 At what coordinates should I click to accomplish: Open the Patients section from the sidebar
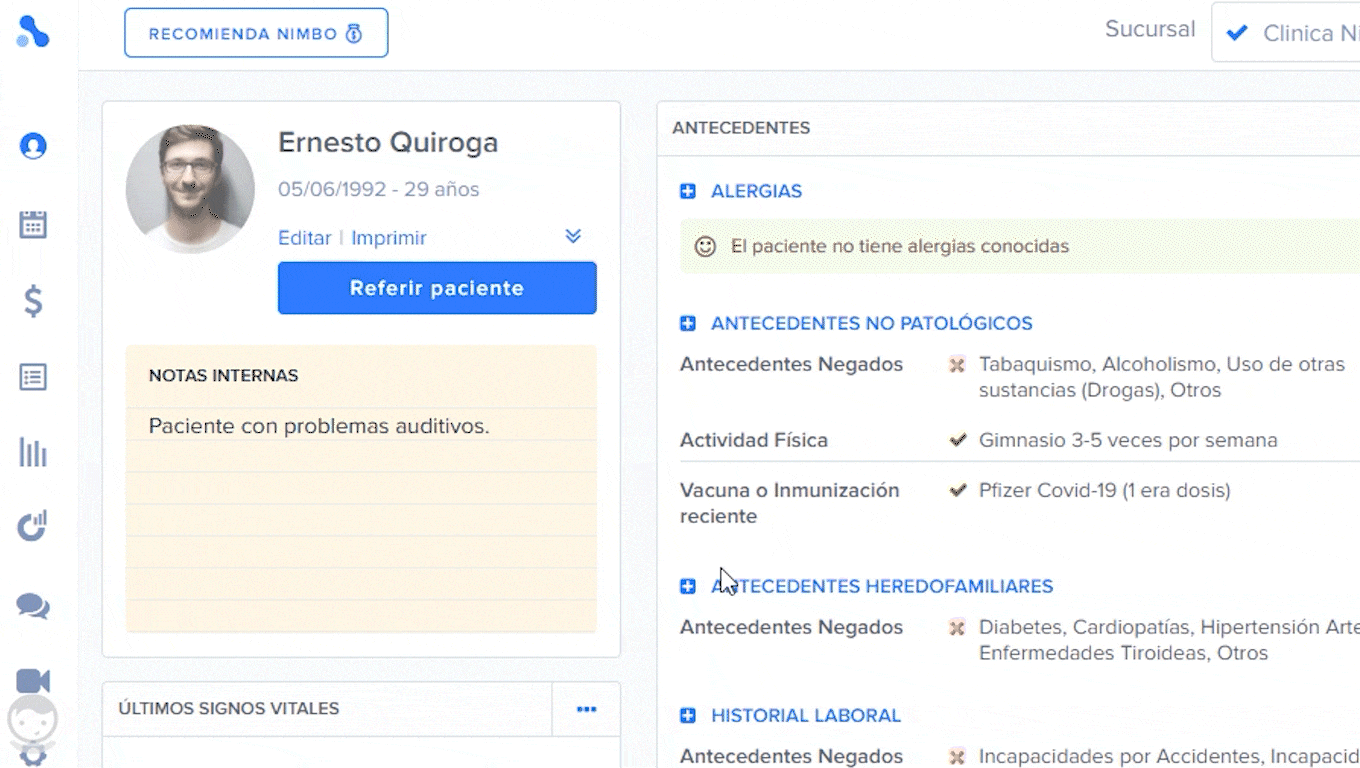pos(33,145)
